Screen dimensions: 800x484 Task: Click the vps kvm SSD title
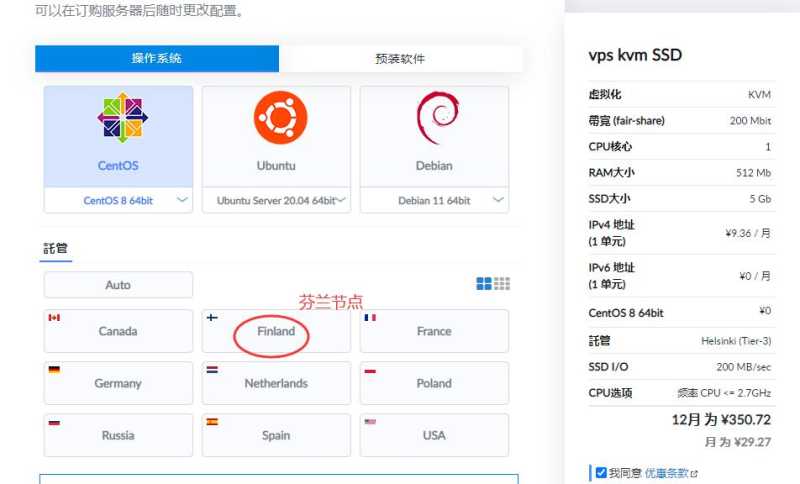click(x=635, y=55)
